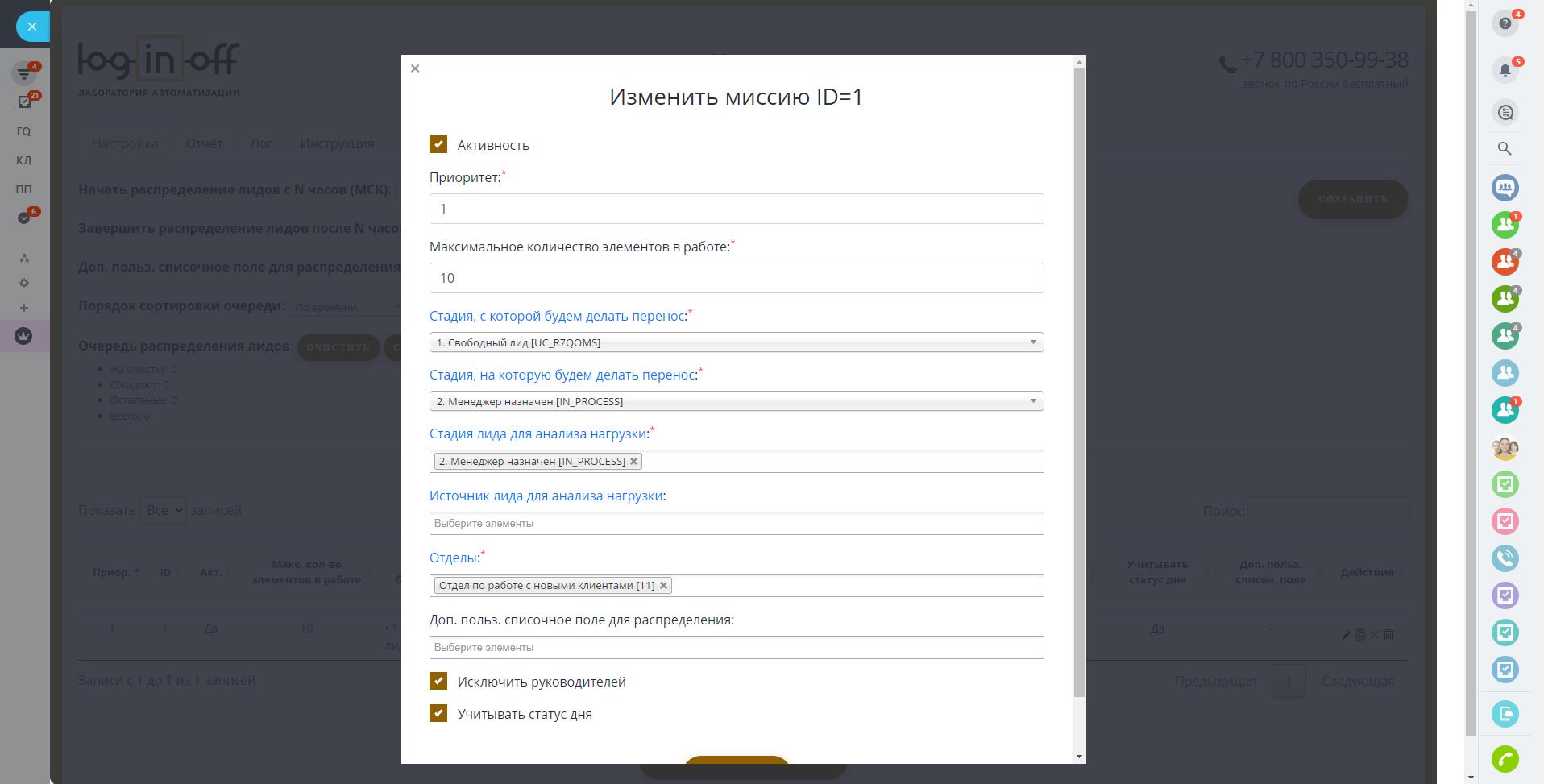Expand the target stage dropdown Менеджер назначен

(736, 401)
